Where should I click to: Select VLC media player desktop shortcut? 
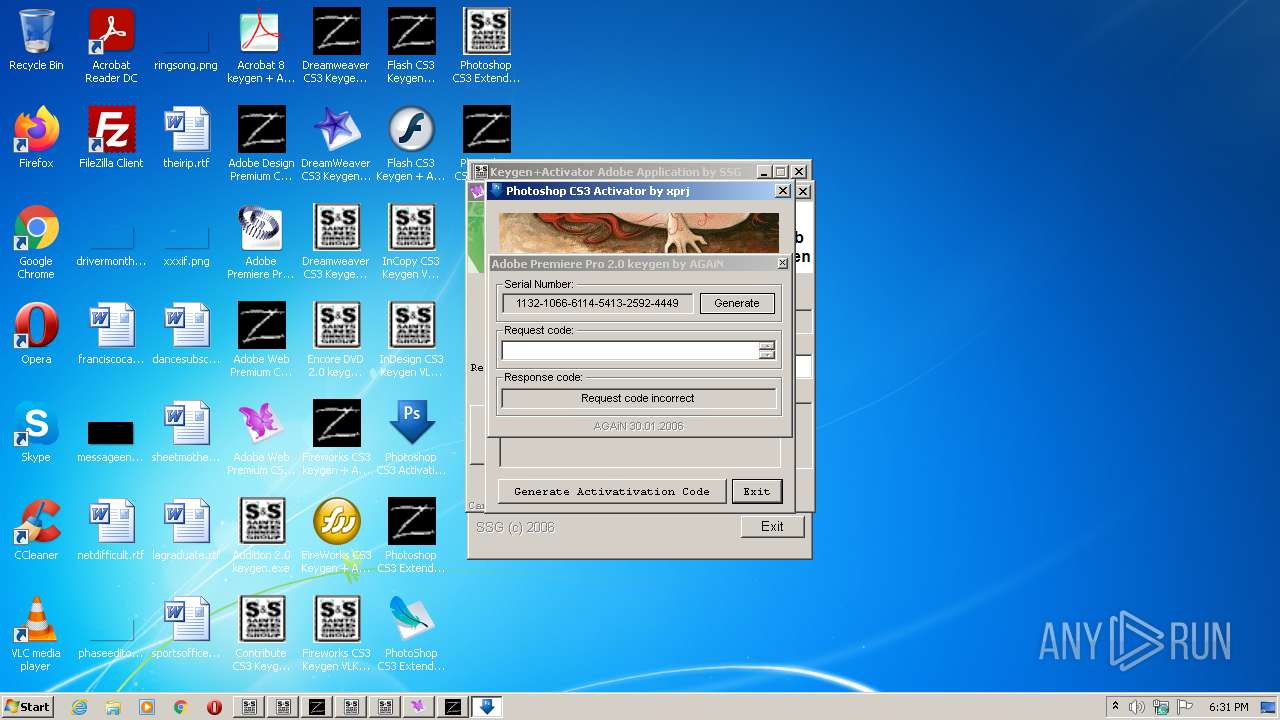(36, 633)
